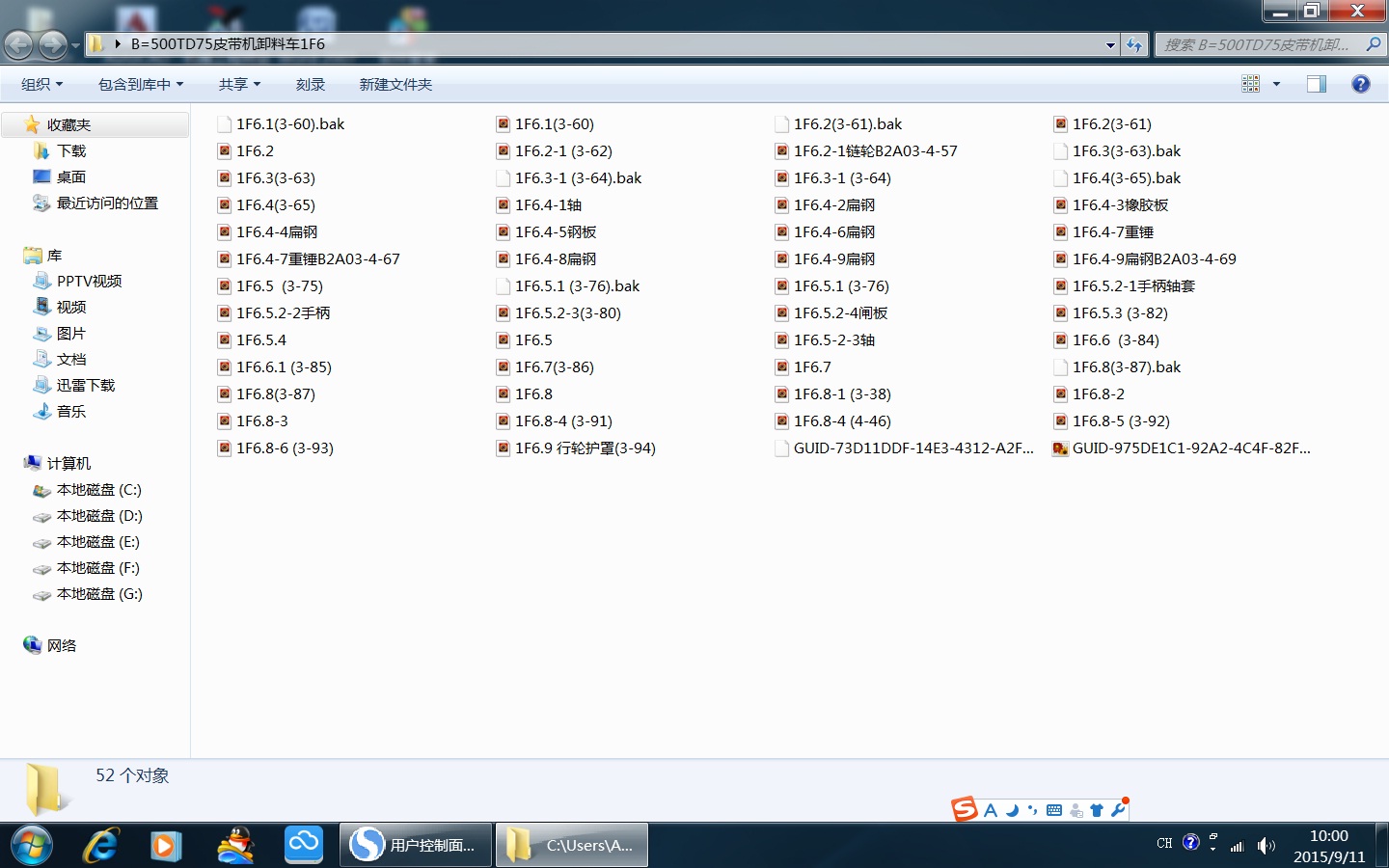Select file 1F6.3-1 (3-64).bak

[578, 177]
